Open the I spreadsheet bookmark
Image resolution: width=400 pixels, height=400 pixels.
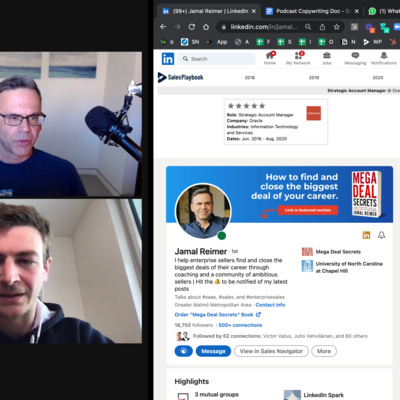point(305,42)
